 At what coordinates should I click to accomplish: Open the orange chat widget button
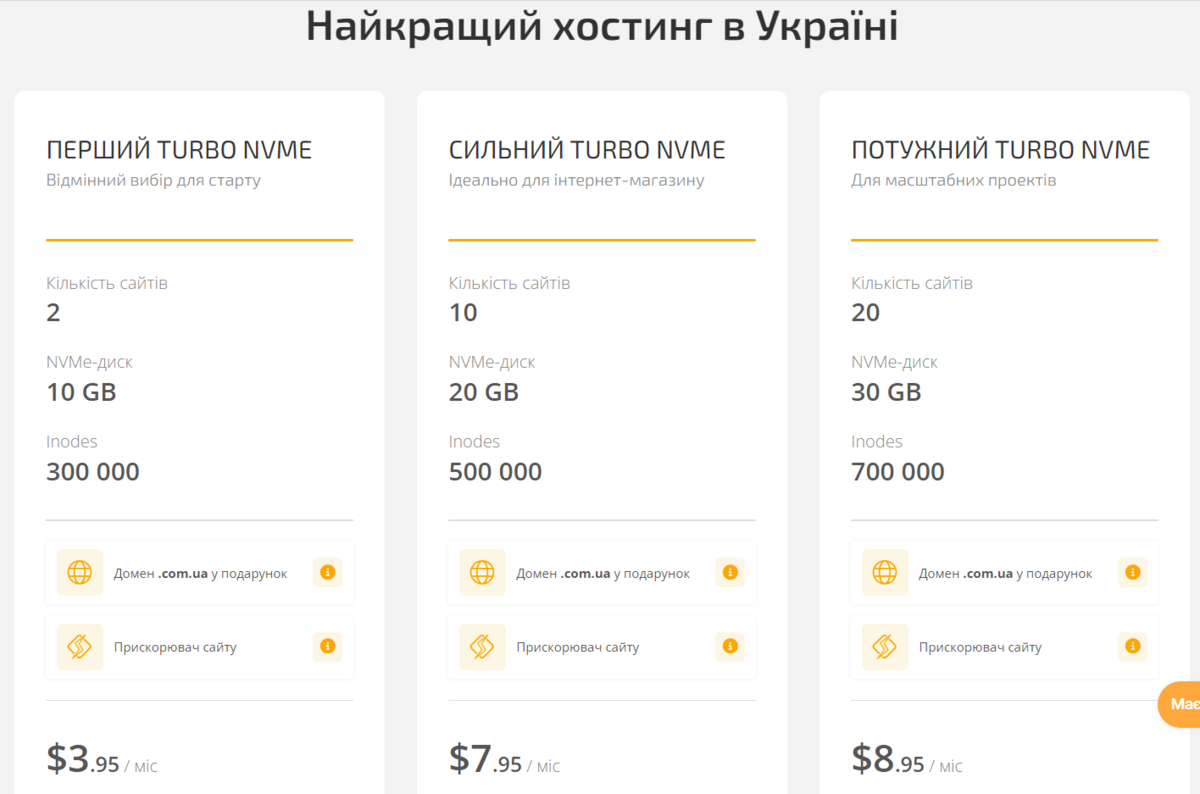tap(1180, 705)
